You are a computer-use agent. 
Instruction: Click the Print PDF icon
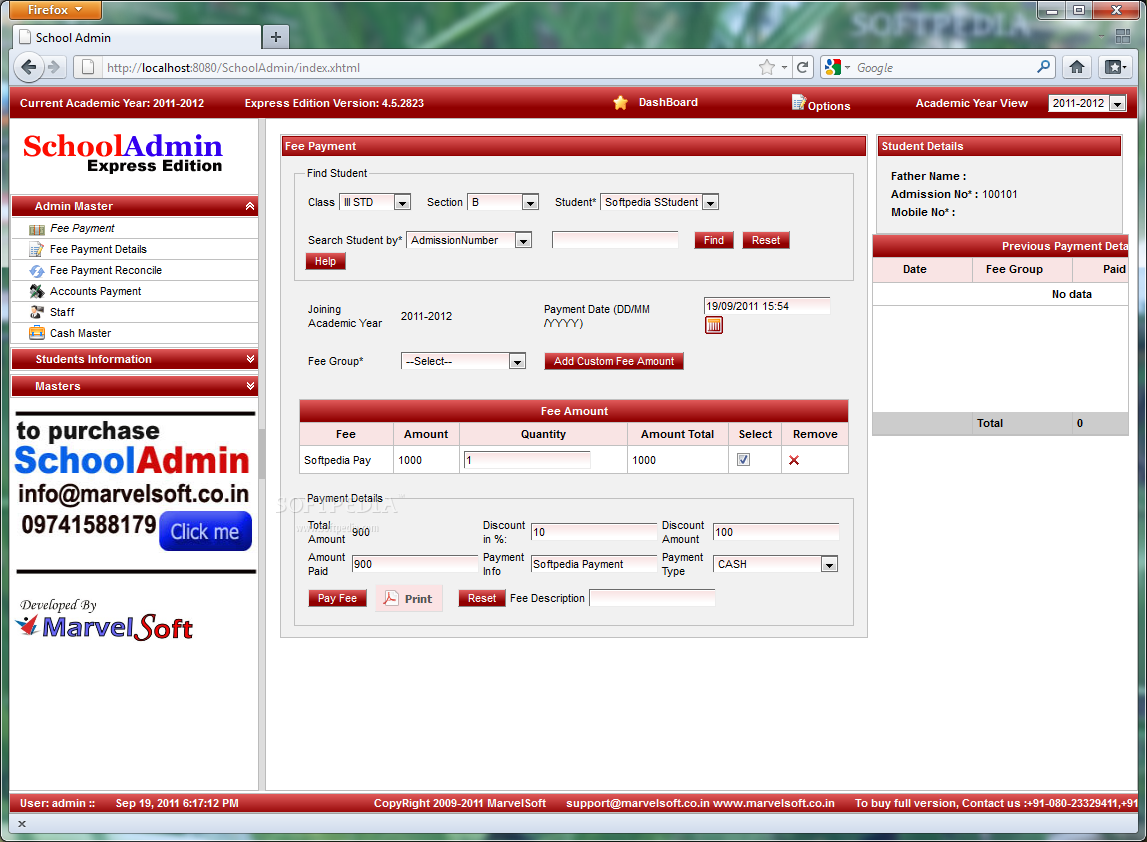(391, 598)
